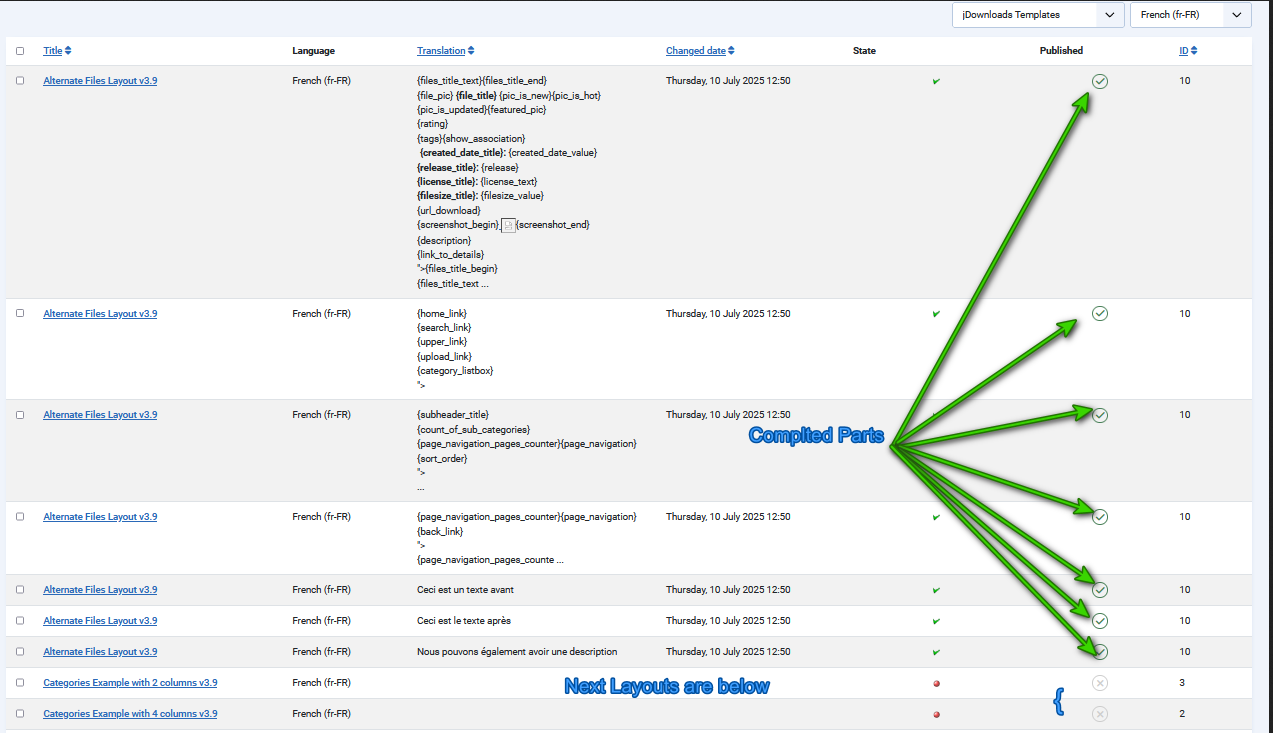Image resolution: width=1273 pixels, height=733 pixels.
Task: Open the jDownloads Templates dropdown
Action: point(1037,15)
